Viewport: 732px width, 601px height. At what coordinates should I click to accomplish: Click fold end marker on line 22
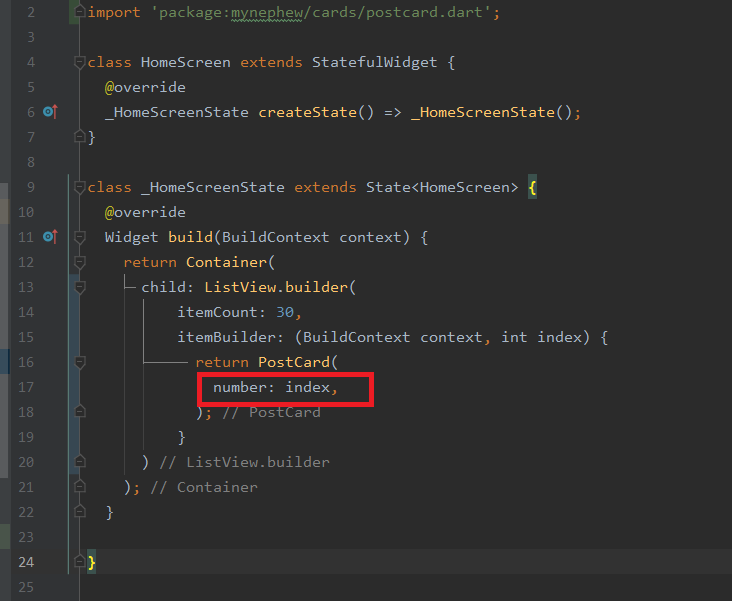[x=80, y=511]
